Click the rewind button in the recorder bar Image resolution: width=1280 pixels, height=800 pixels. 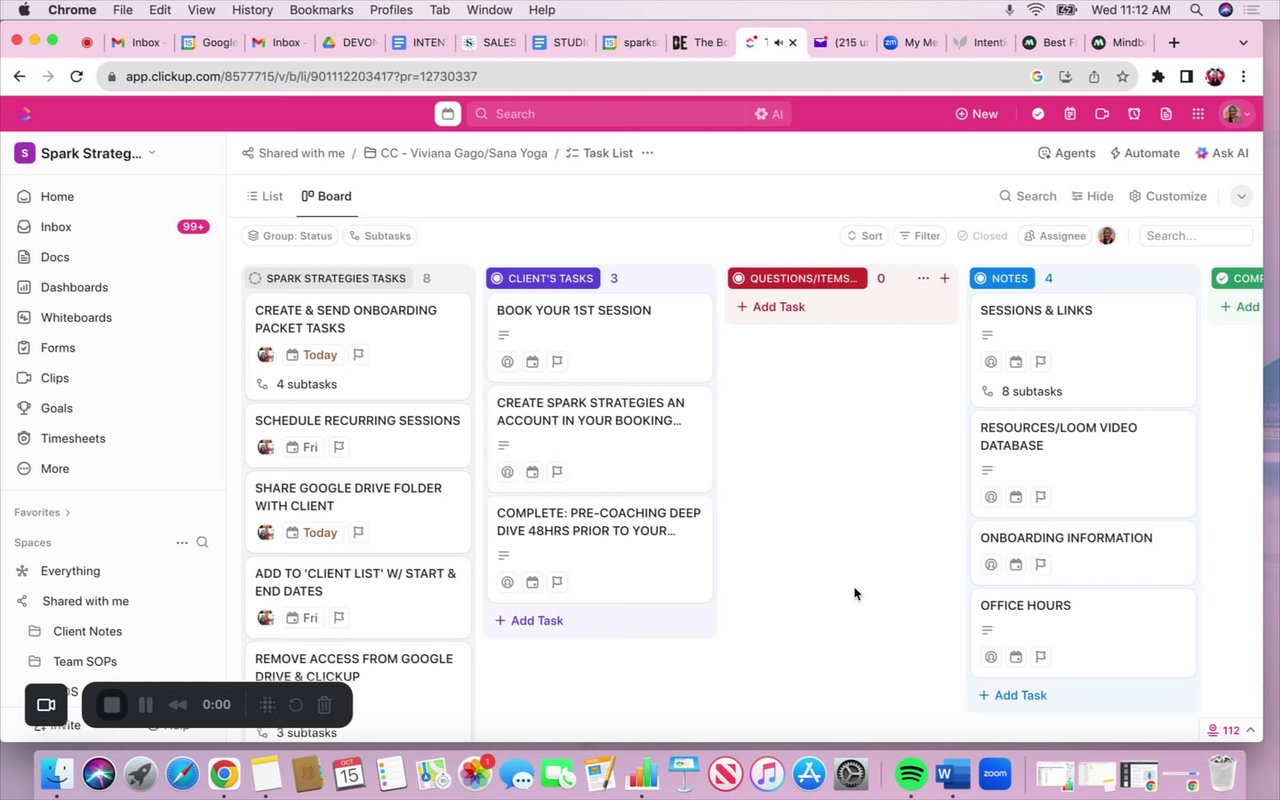(178, 705)
